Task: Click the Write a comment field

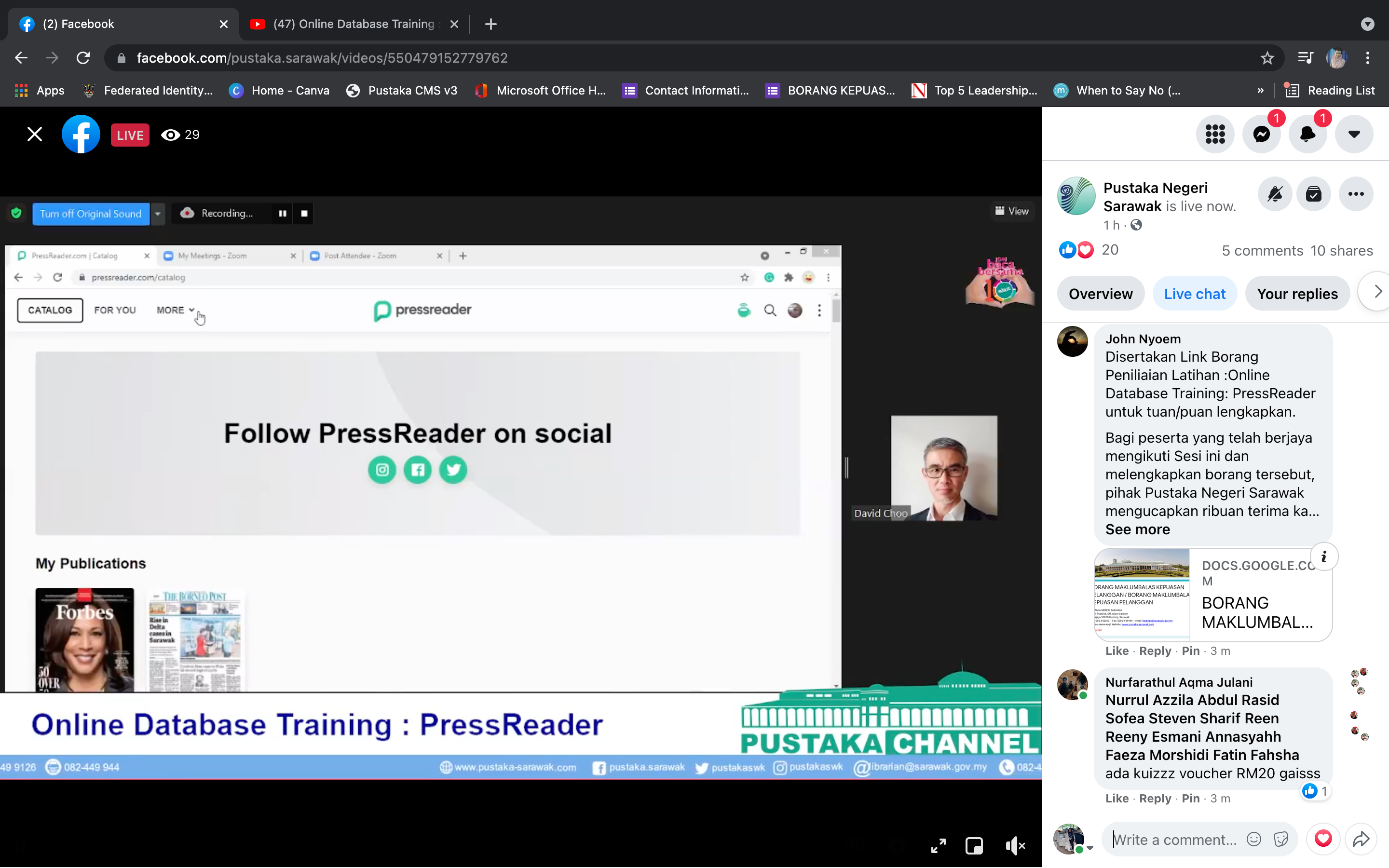Action: [x=1175, y=839]
